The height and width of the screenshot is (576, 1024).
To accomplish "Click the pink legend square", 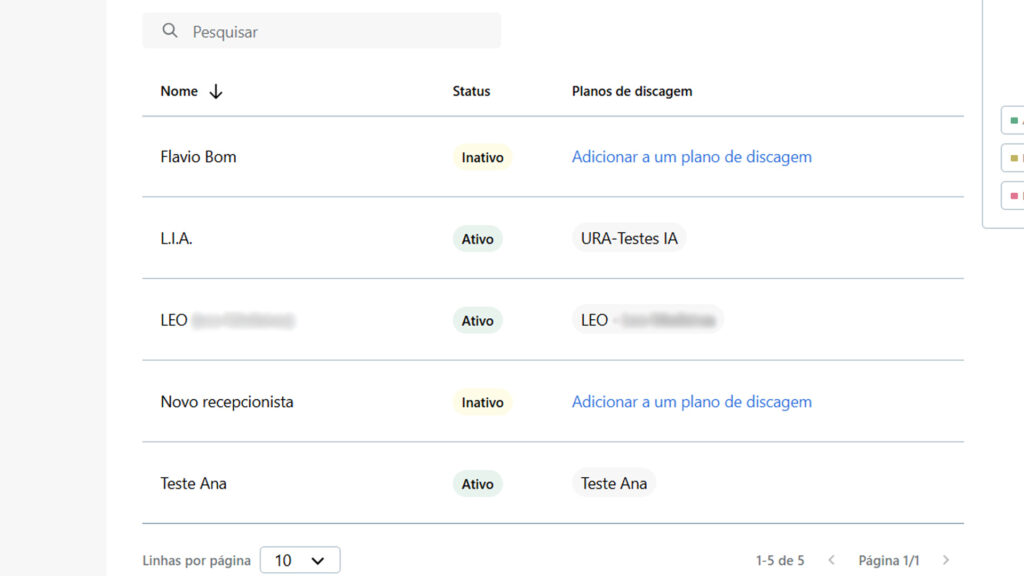I will coord(1014,196).
